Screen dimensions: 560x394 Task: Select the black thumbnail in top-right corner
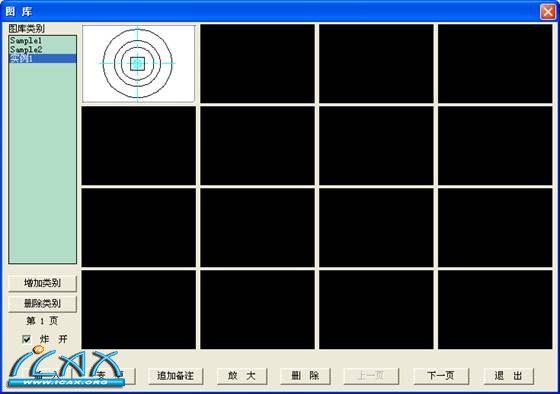coord(495,64)
